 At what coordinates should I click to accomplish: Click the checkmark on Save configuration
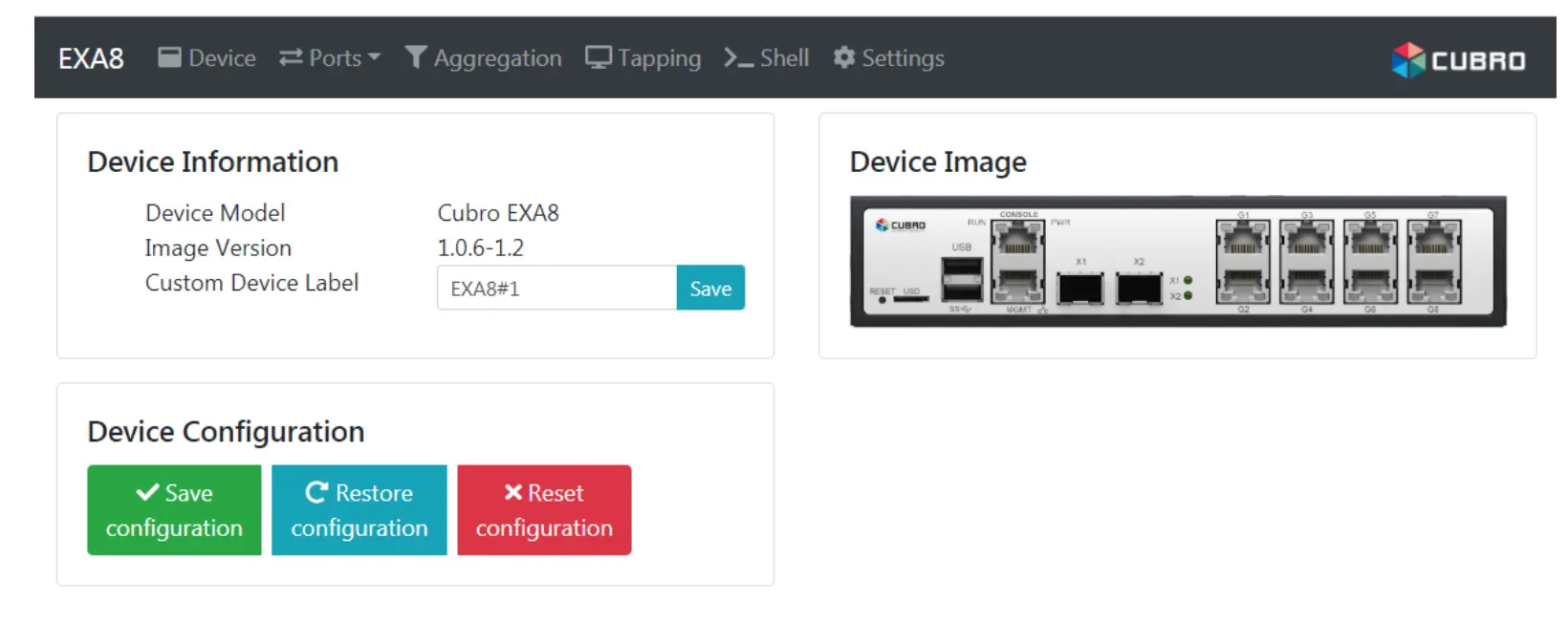[x=147, y=492]
